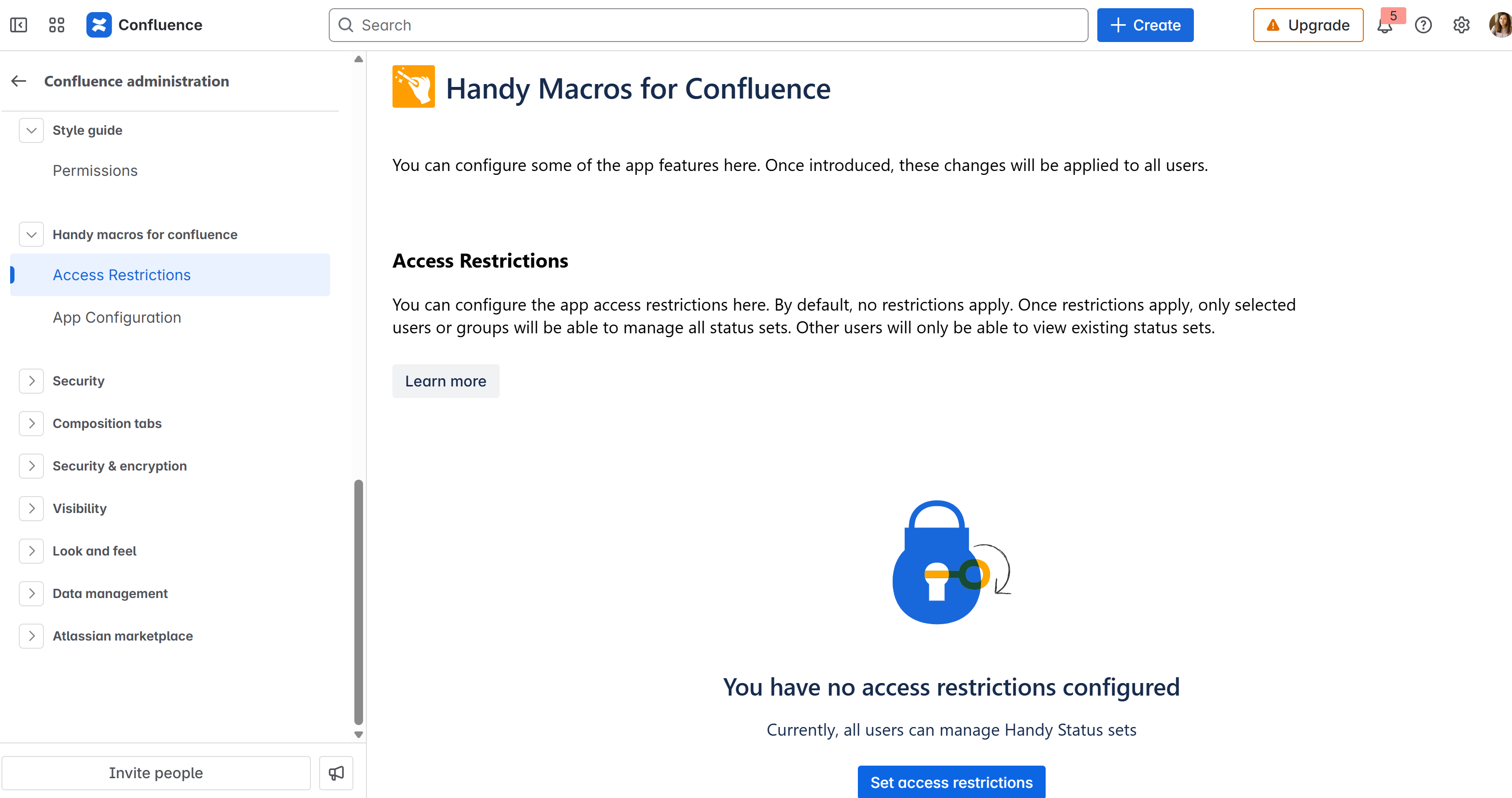The width and height of the screenshot is (1512, 798).
Task: Click the back arrow beside Confluence administration
Action: [19, 81]
